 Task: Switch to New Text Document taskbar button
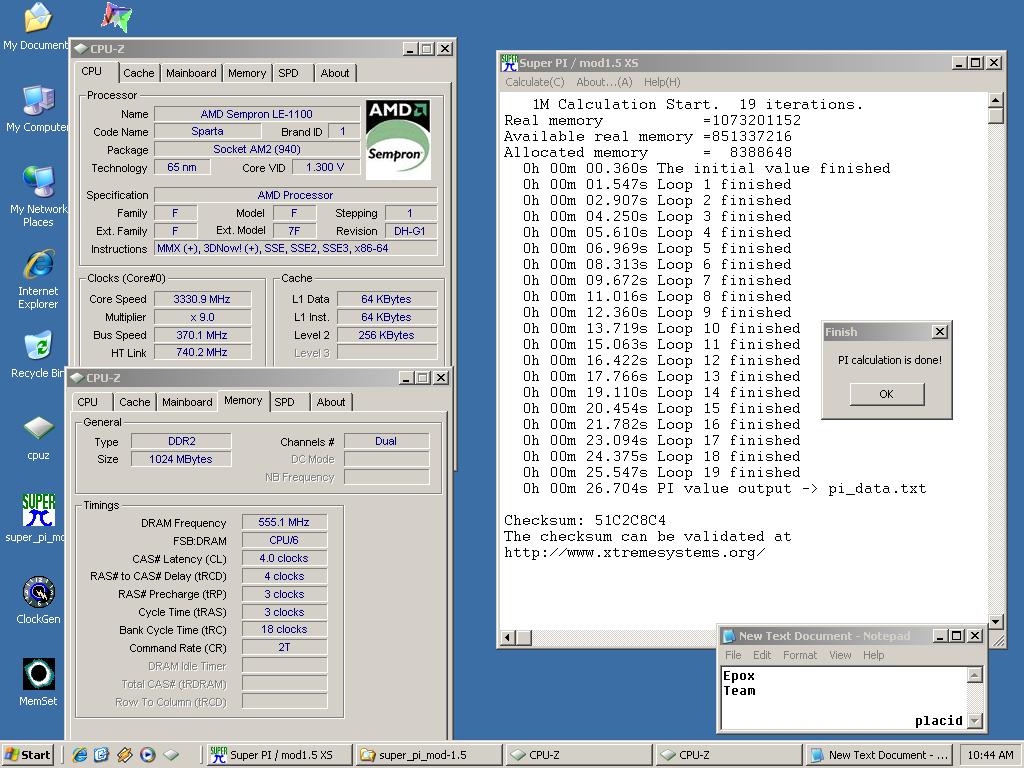tap(878, 755)
